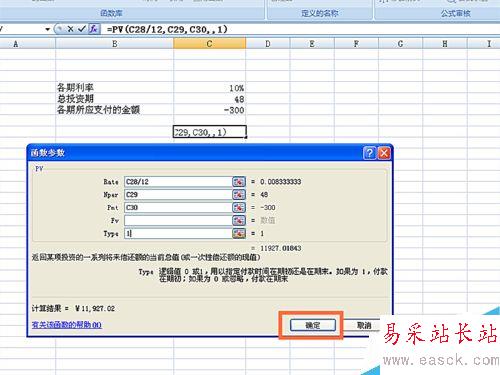This screenshot has width=500, height=375.
Task: Click the insert function fx icon
Action: coord(94,29)
